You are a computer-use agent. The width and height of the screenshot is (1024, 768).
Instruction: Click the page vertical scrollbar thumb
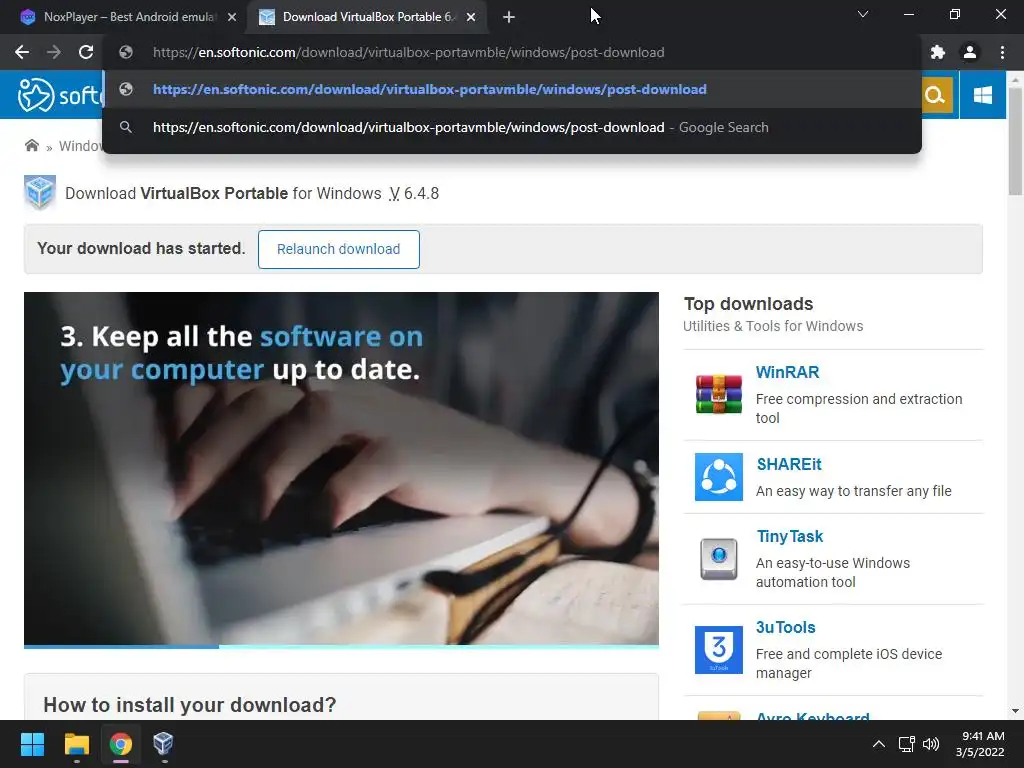click(1015, 140)
